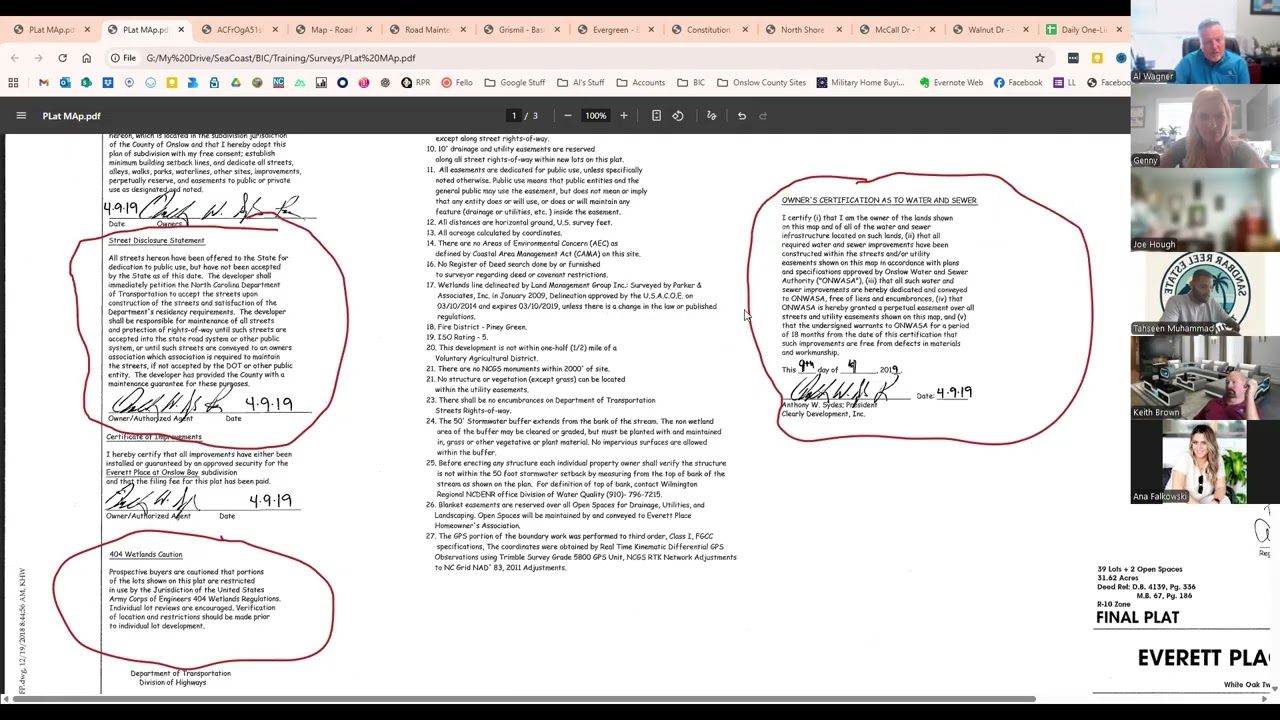Open the Al's Stuff bookmark folder
This screenshot has height=720, width=1280.
[x=581, y=83]
